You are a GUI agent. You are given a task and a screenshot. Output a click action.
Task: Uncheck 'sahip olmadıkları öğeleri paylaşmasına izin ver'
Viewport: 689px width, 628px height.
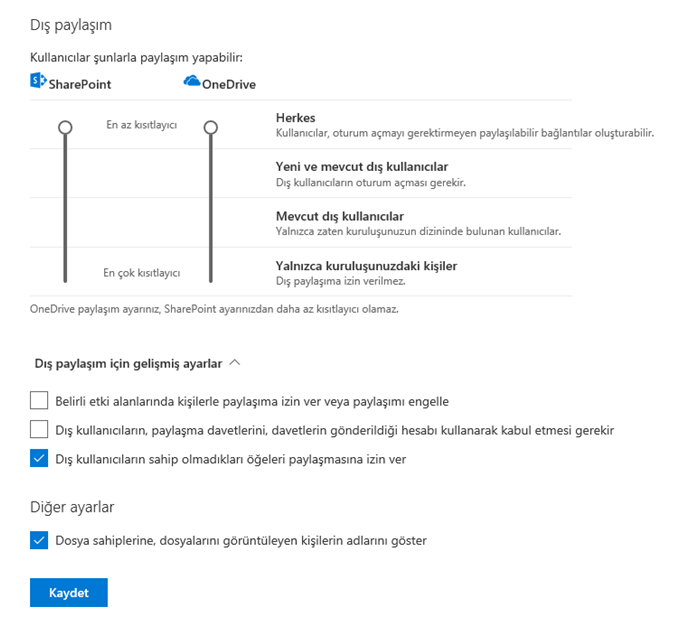[39, 458]
